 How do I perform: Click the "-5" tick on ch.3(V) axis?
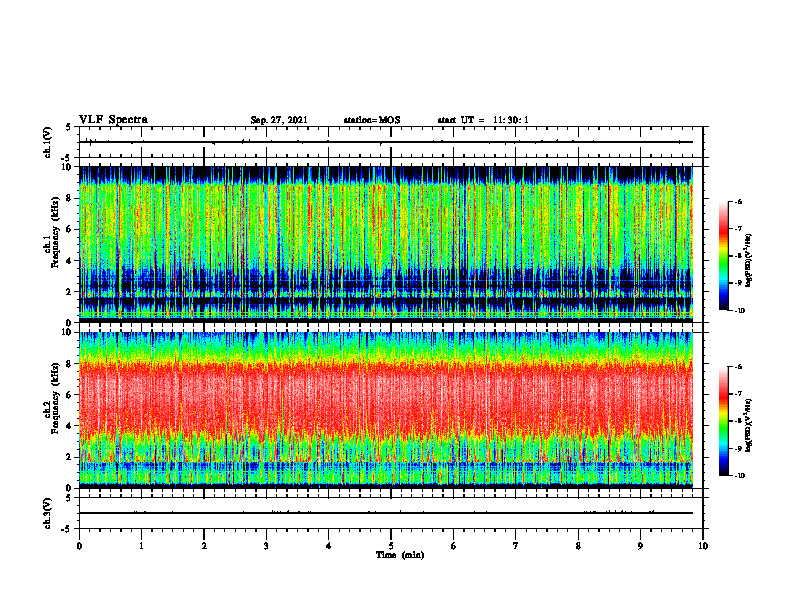point(67,529)
